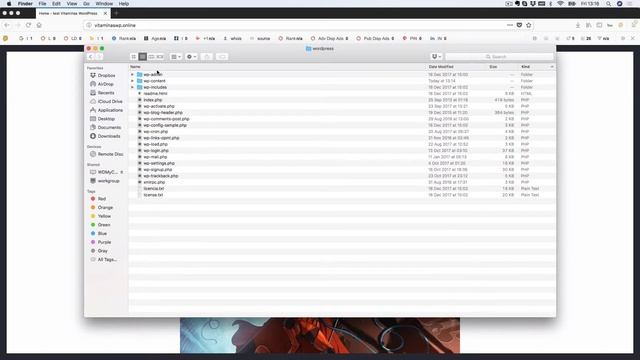The width and height of the screenshot is (640, 360).
Task: Expand the wp-admin folder
Action: tap(132, 75)
